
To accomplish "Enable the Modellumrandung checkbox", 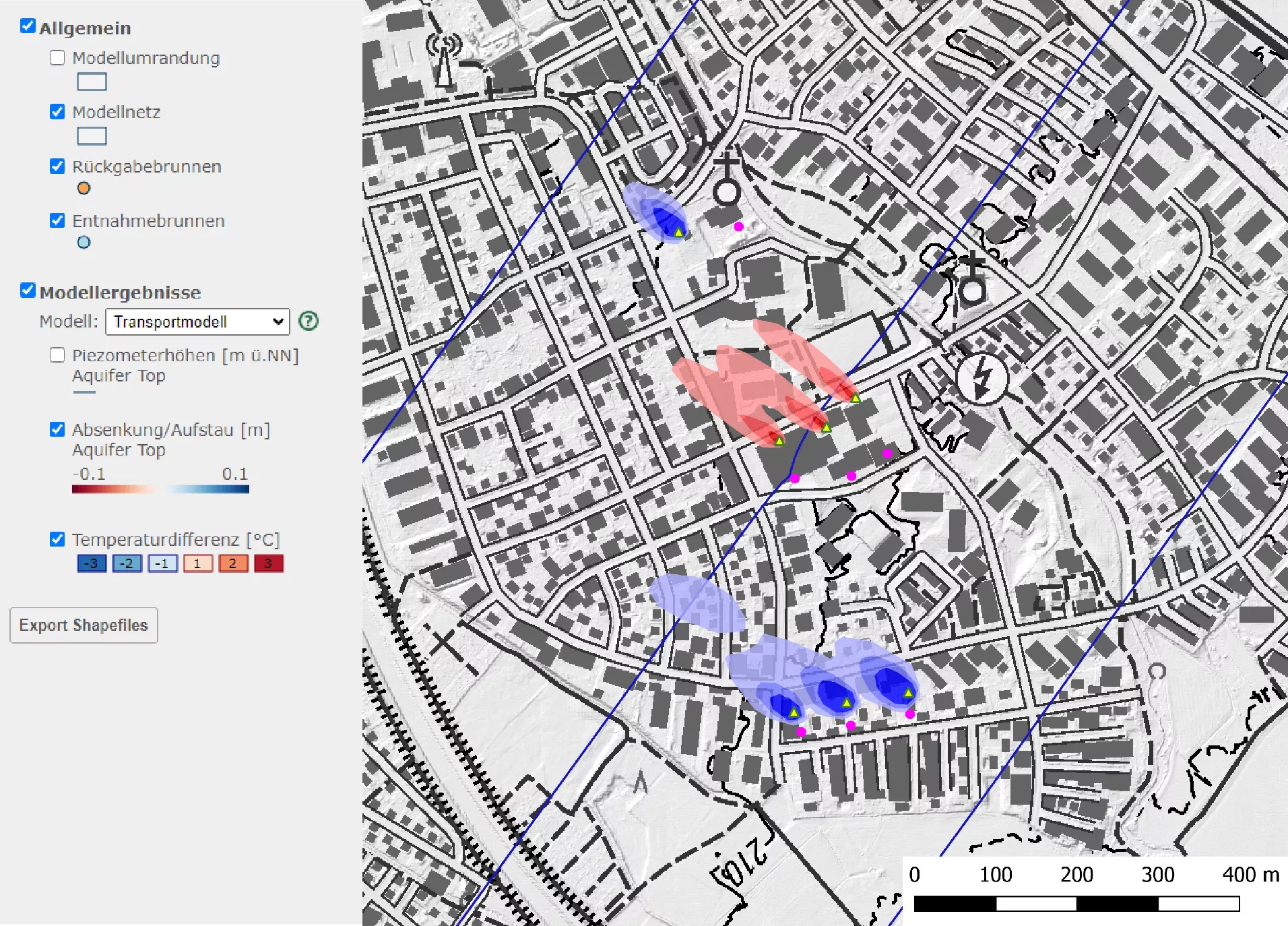I will coord(57,58).
